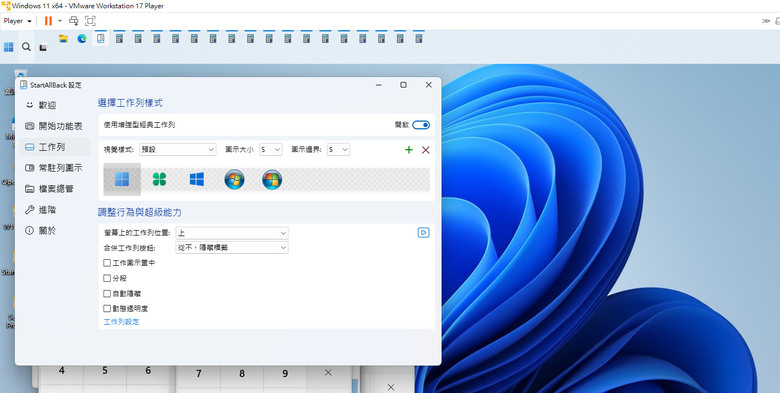780x393 pixels.
Task: Click Send Ctrl+Alt+Del icon in VMware toolbar
Action: coord(74,21)
